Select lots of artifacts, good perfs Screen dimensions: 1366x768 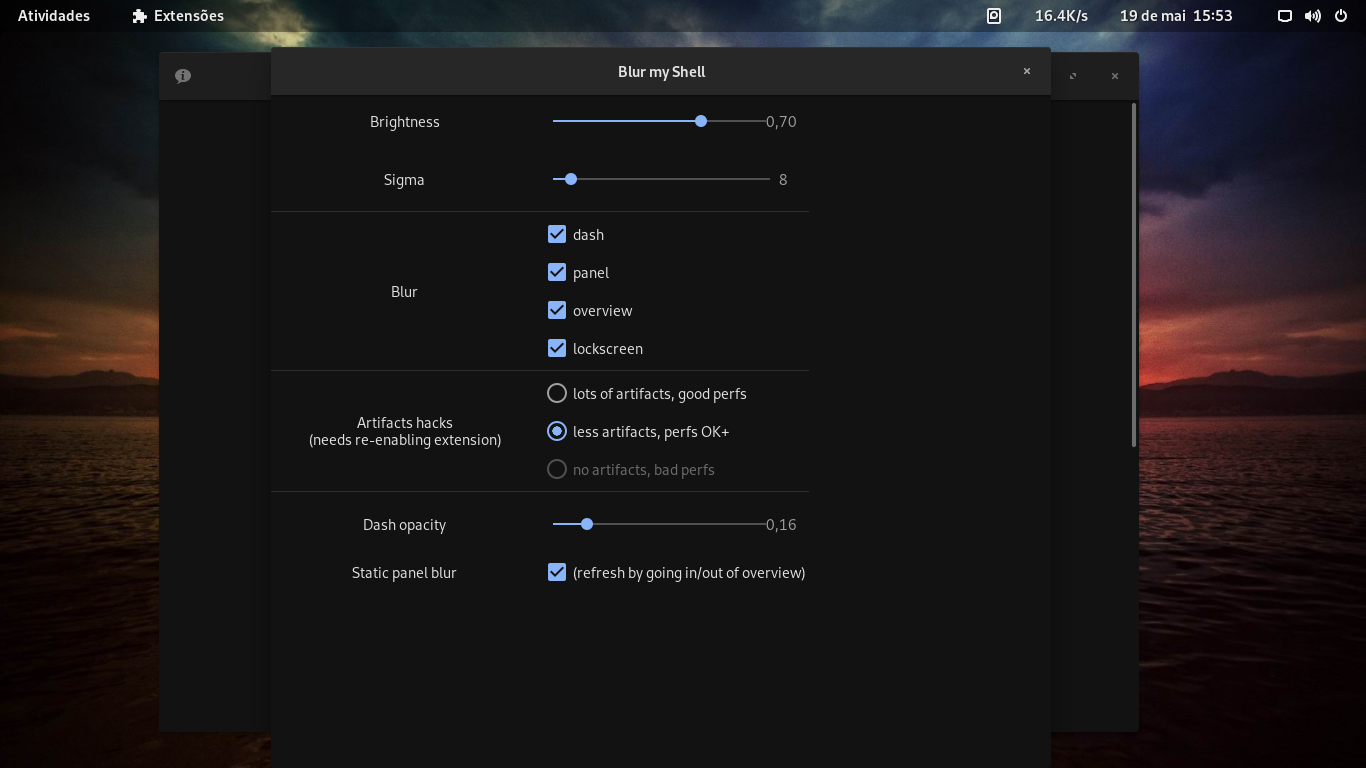click(x=557, y=393)
